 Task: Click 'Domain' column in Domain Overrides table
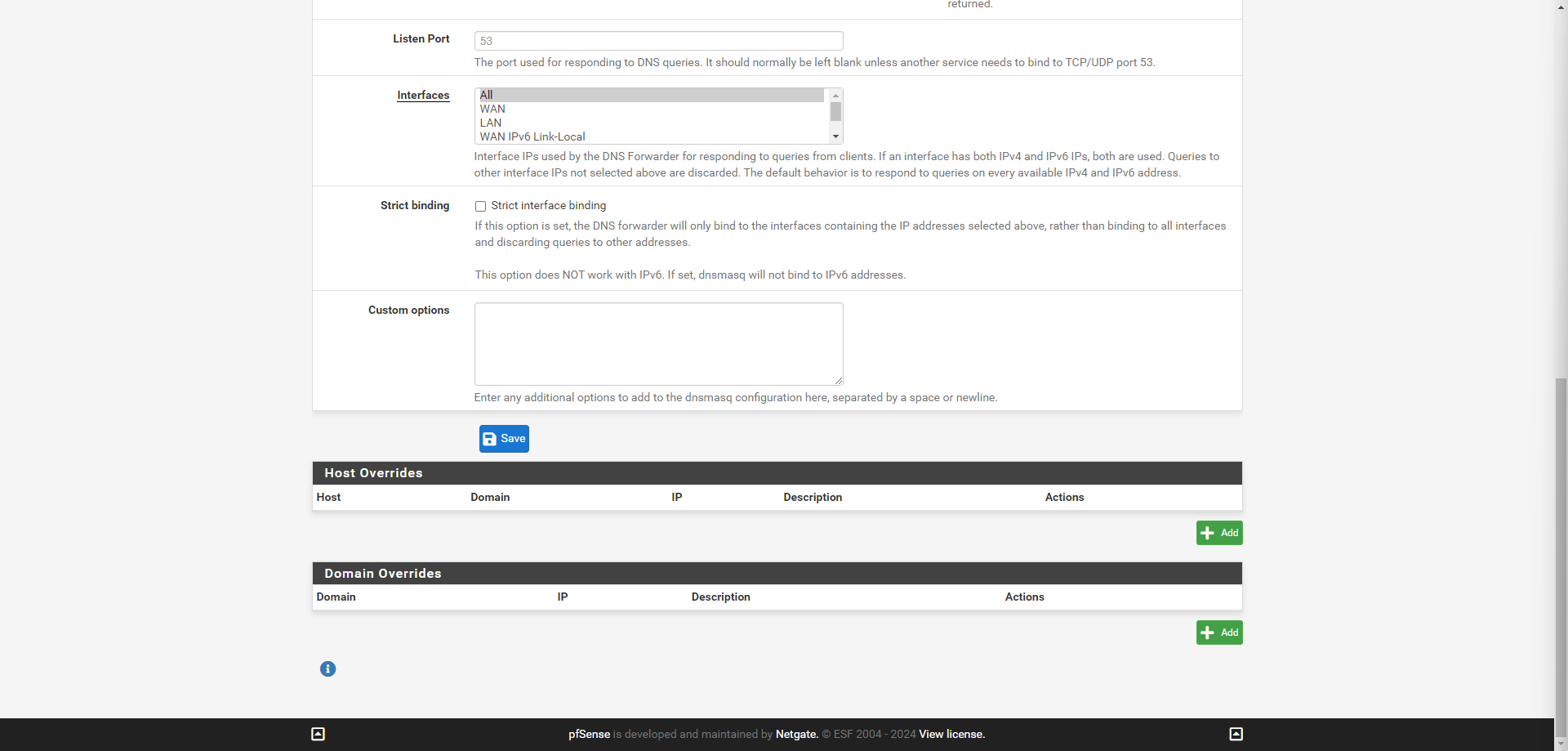point(336,597)
